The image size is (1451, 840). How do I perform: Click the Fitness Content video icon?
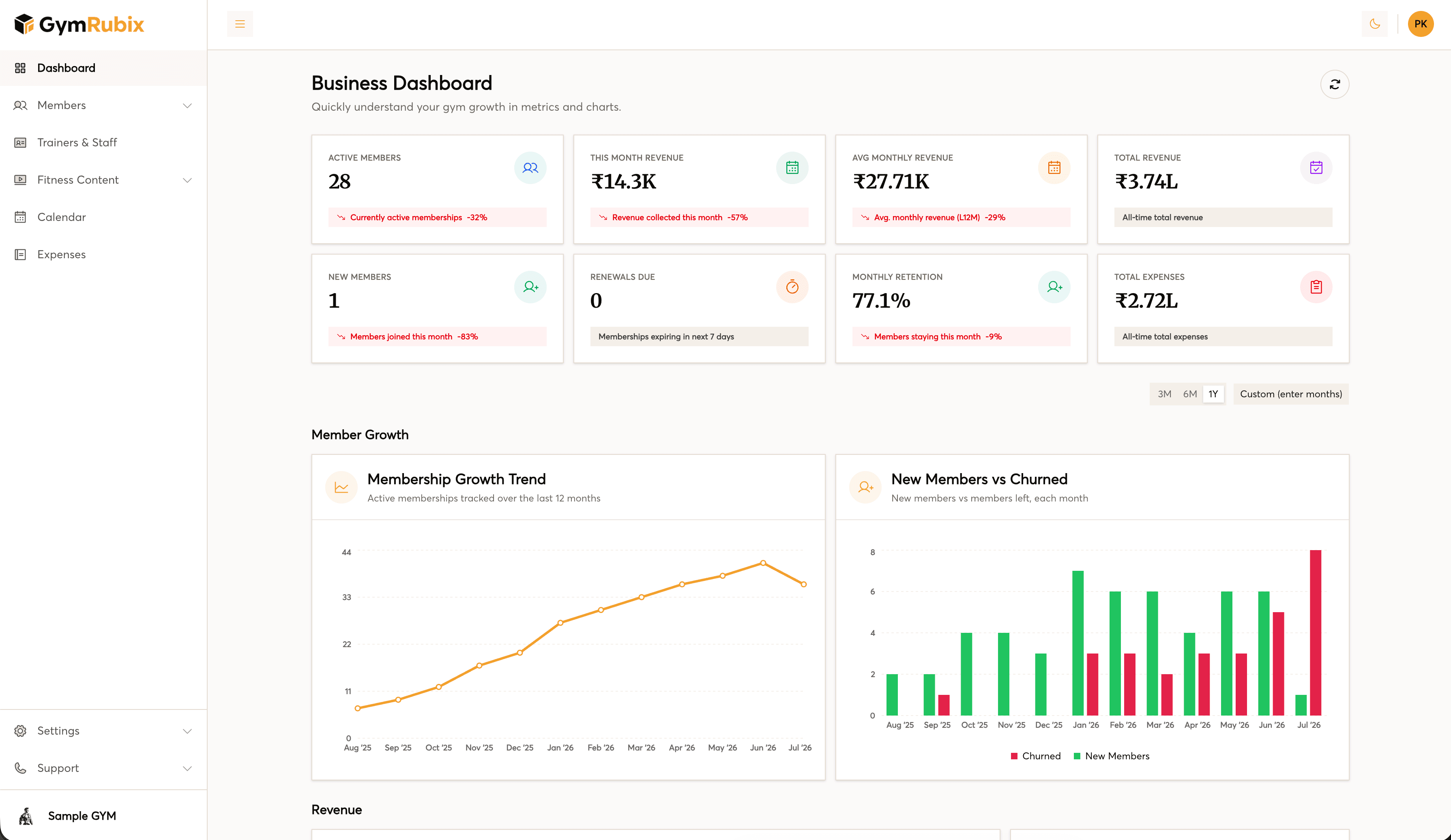pos(20,180)
